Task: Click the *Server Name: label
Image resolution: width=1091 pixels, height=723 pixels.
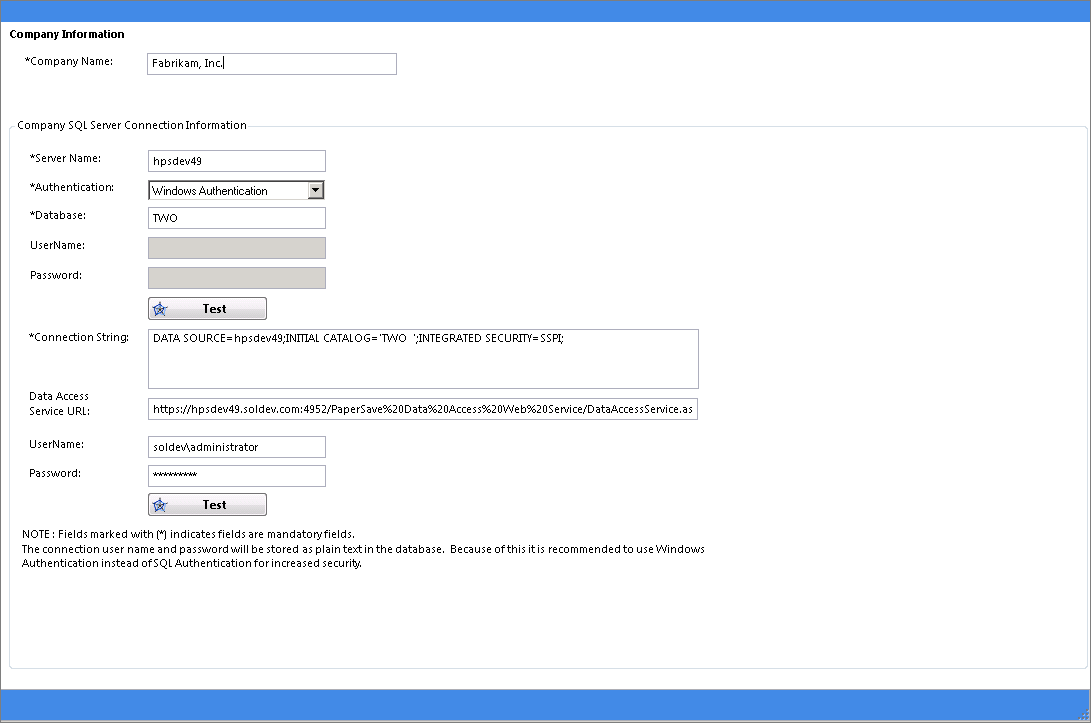Action: tap(65, 158)
